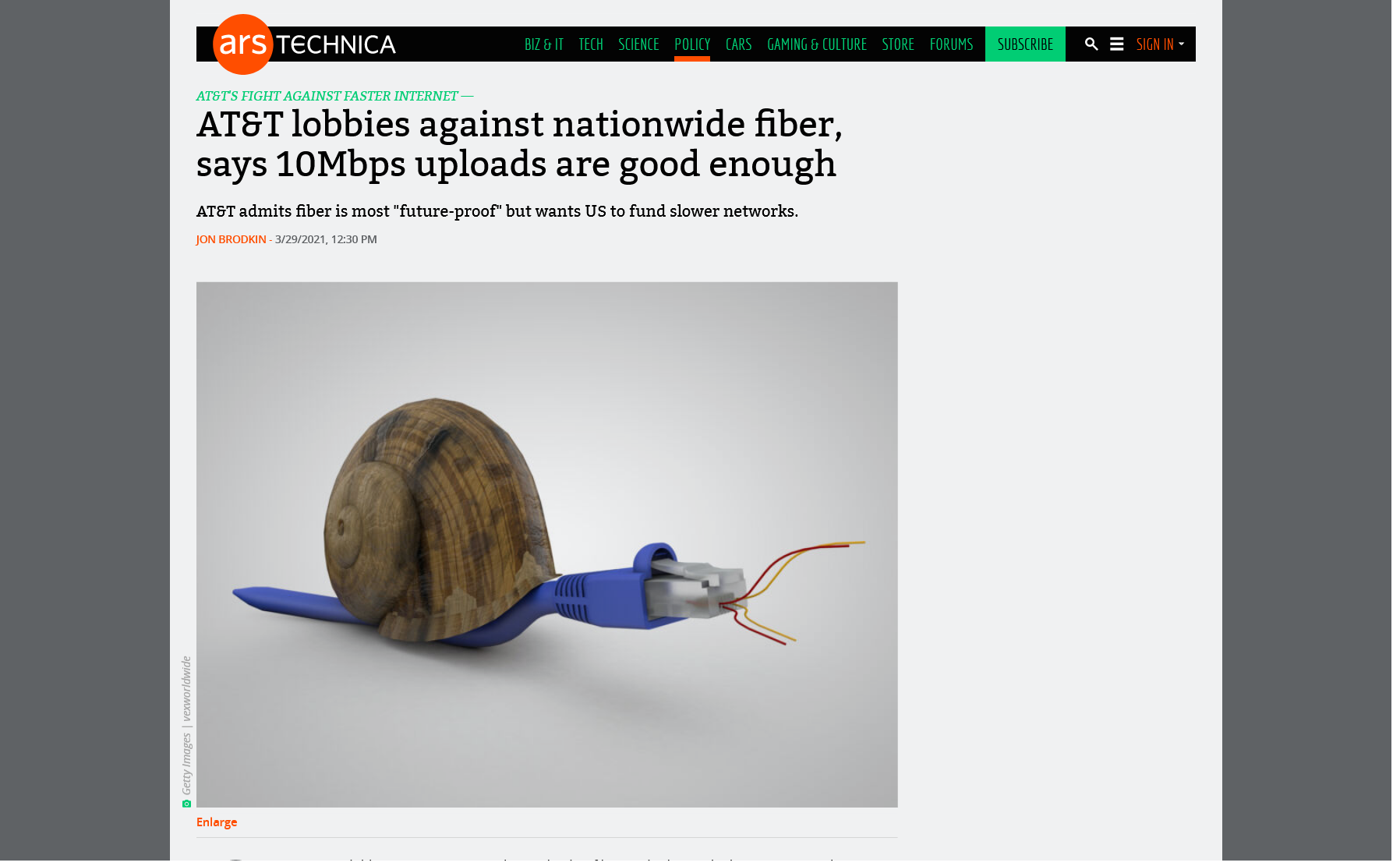The image size is (1400, 866).
Task: Expand the Sign In dropdown
Action: pos(1160,44)
